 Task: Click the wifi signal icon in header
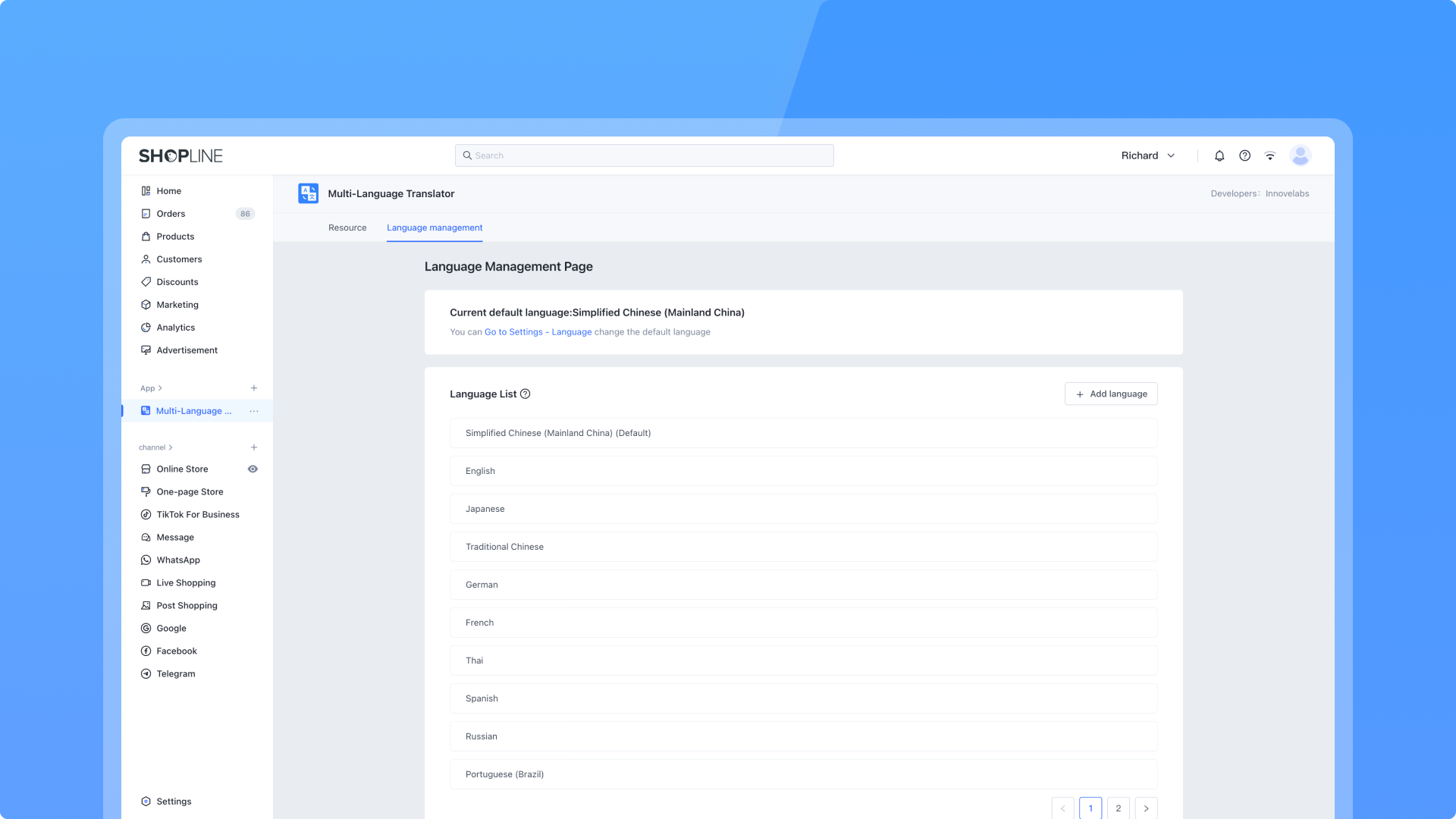click(x=1270, y=155)
